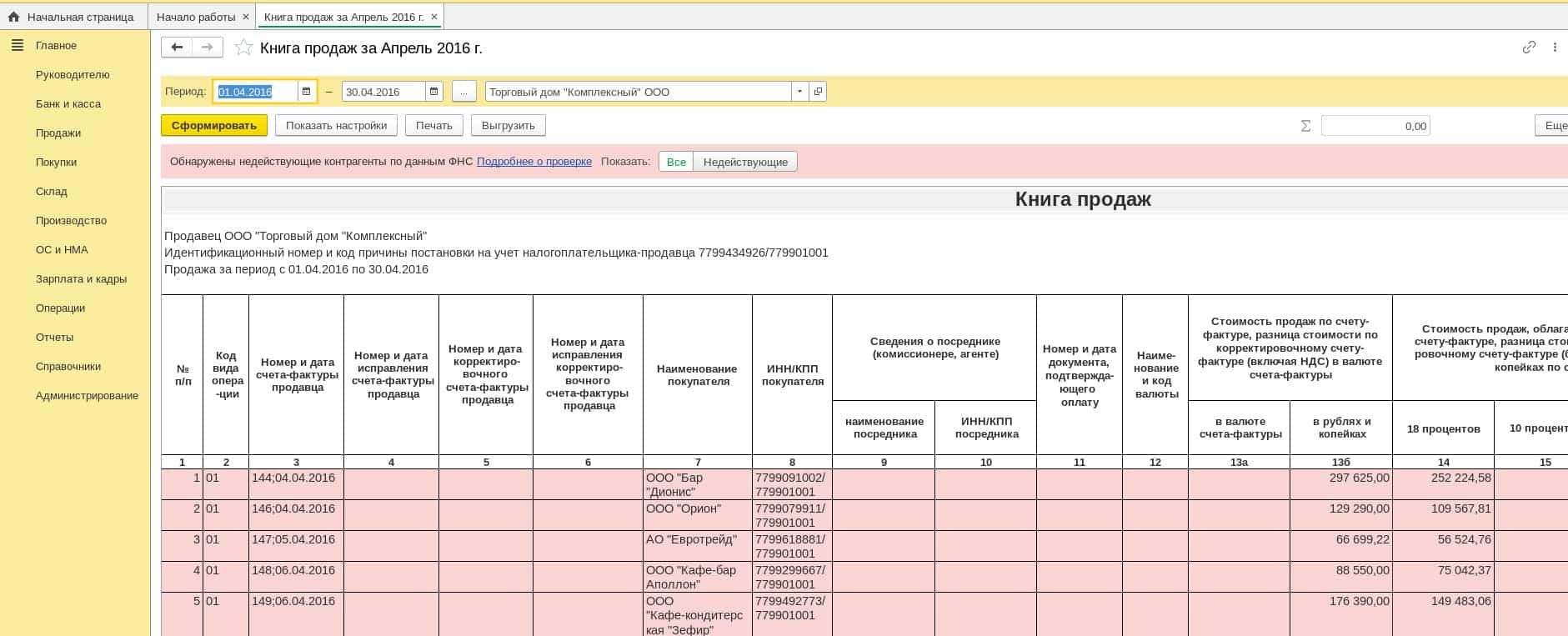The image size is (1568, 636).
Task: Open the Еще menu button
Action: (x=1552, y=126)
